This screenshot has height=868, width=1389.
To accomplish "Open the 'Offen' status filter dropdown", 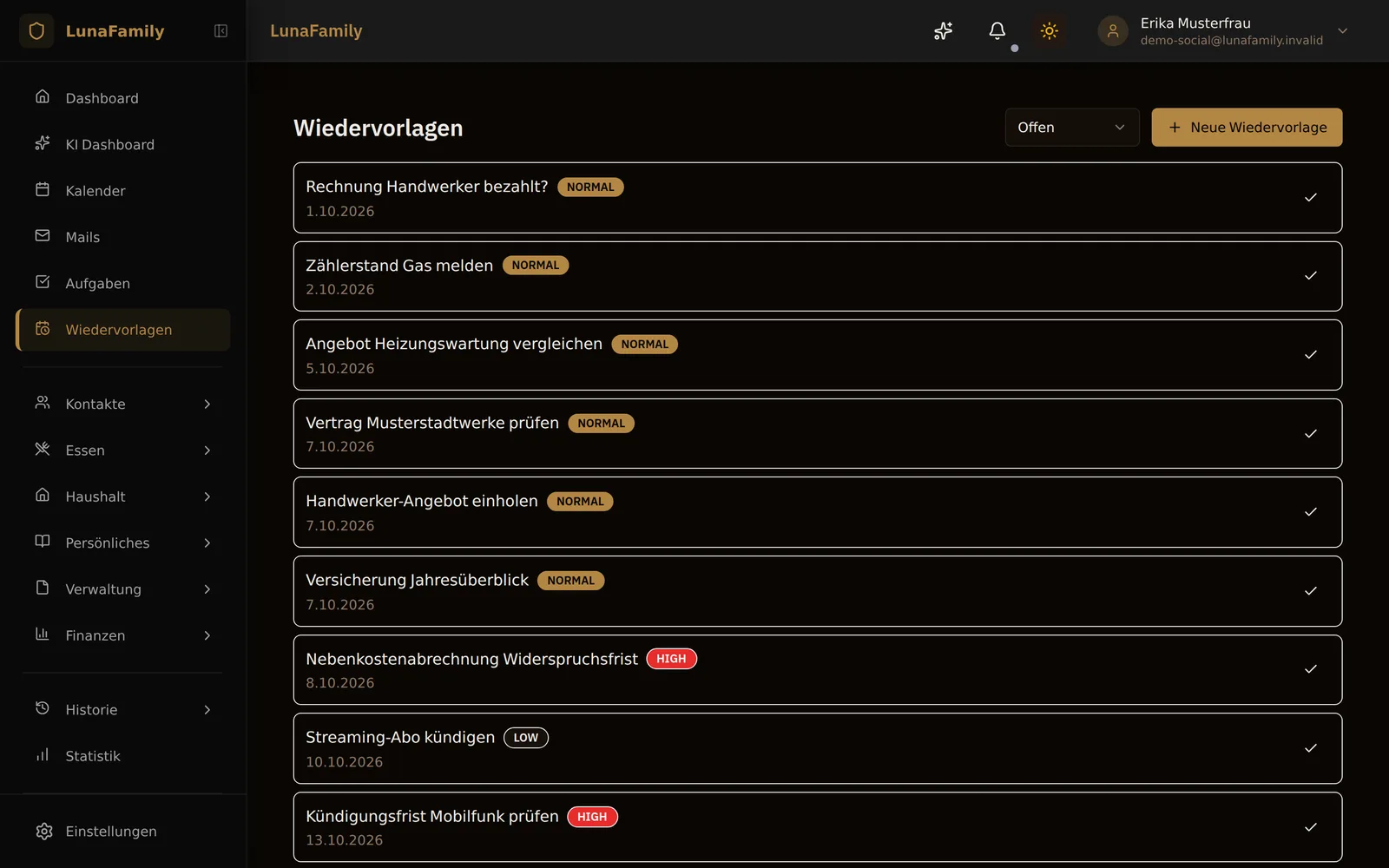I will pyautogui.click(x=1072, y=128).
